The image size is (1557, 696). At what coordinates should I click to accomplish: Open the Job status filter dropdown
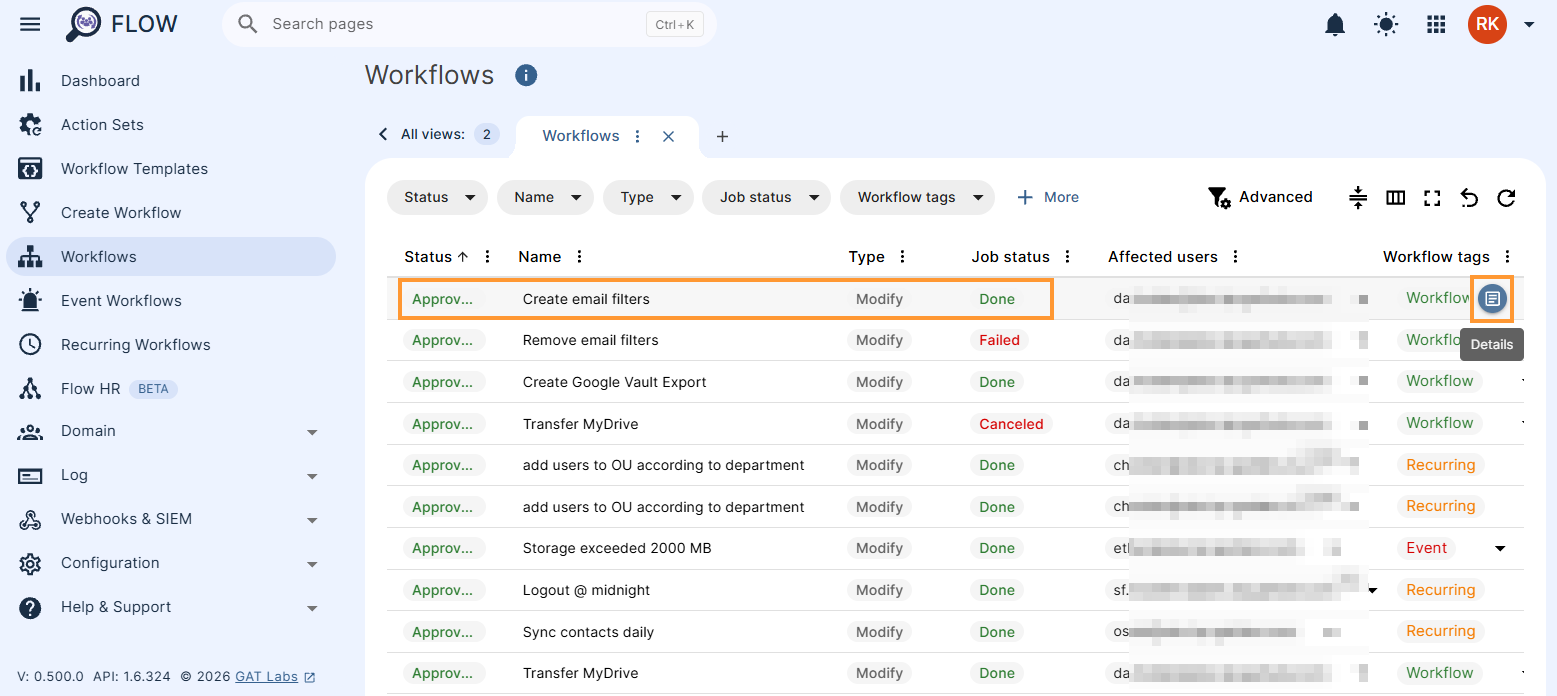766,197
